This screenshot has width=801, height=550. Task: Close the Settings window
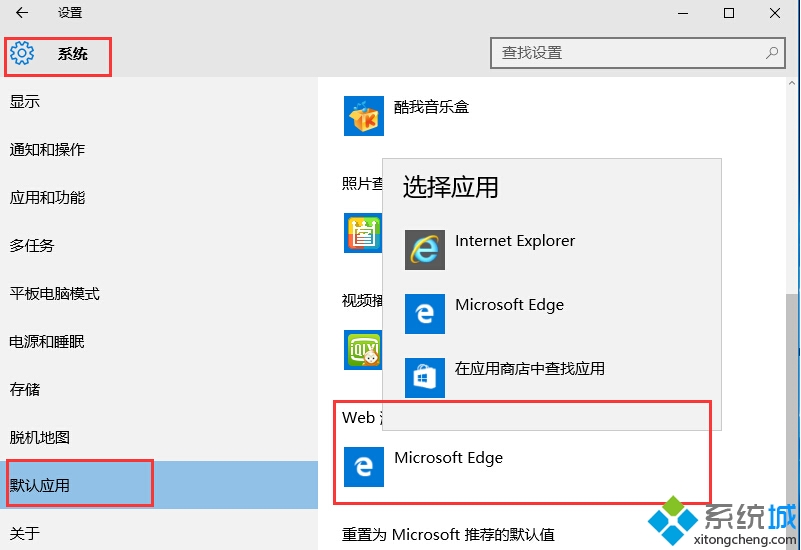[775, 13]
